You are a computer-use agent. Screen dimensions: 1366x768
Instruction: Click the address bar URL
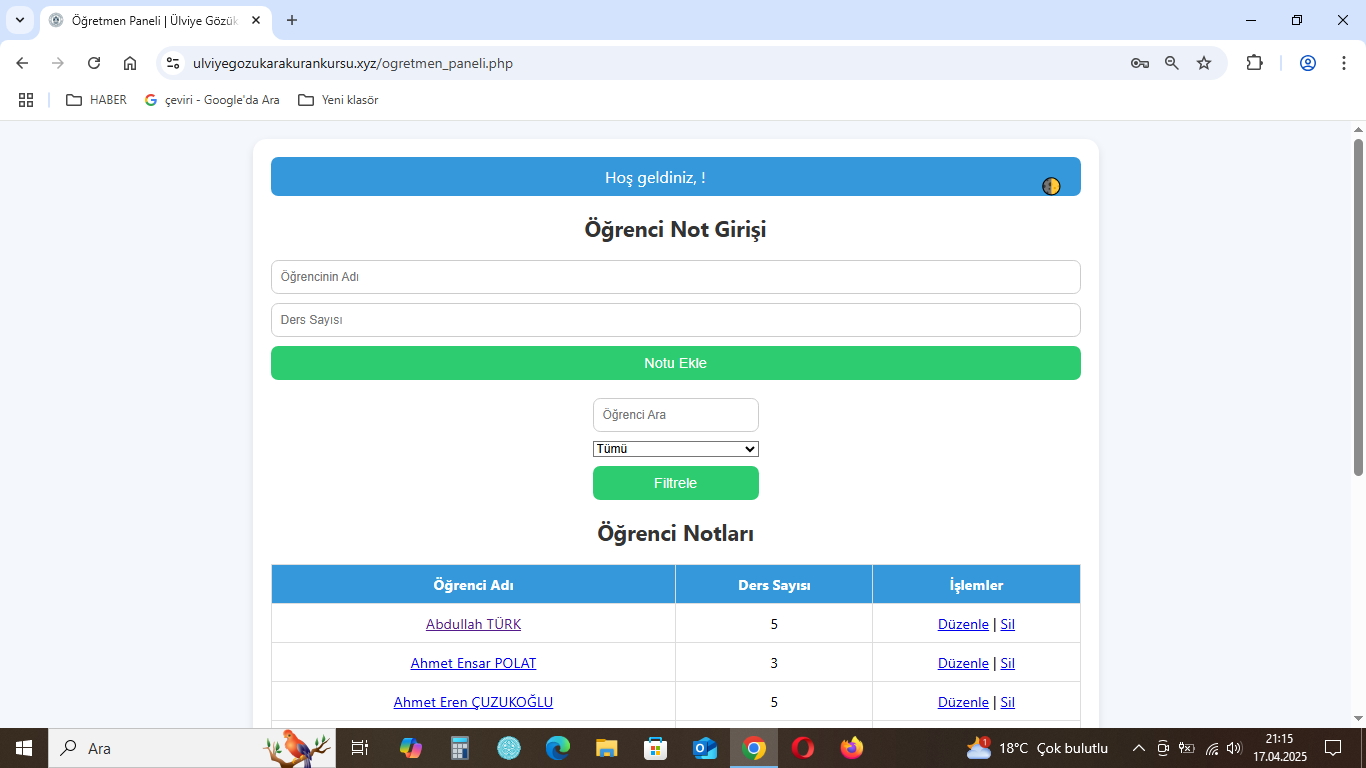point(353,63)
